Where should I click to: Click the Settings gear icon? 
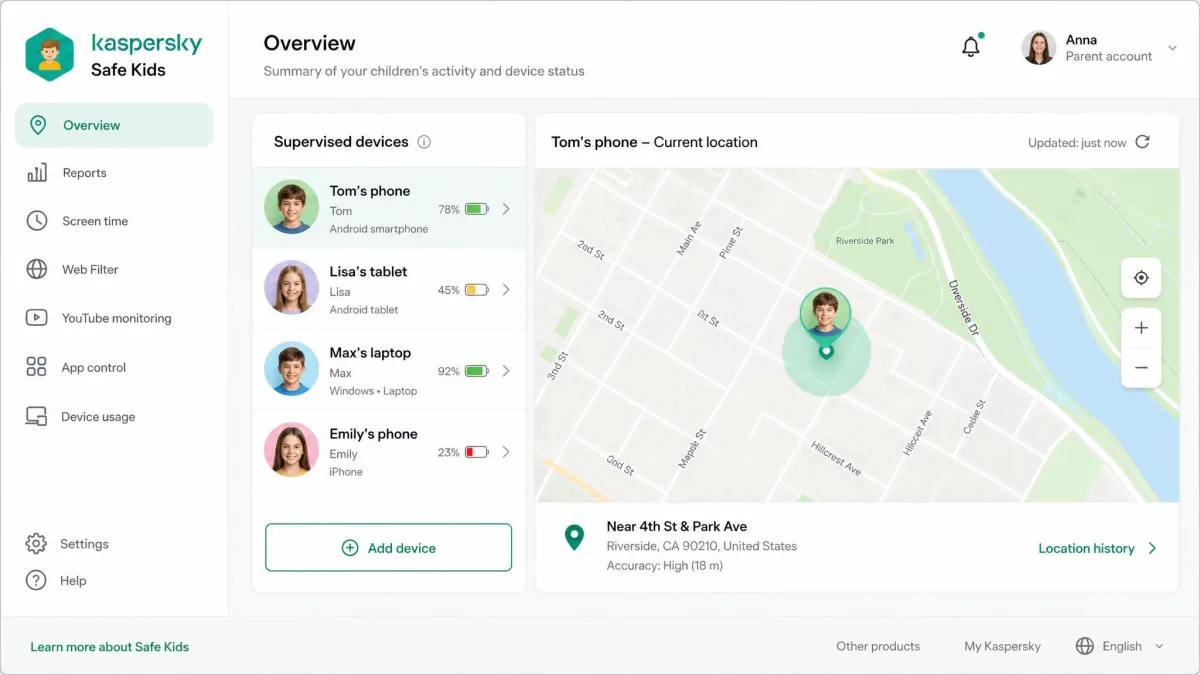pyautogui.click(x=36, y=544)
